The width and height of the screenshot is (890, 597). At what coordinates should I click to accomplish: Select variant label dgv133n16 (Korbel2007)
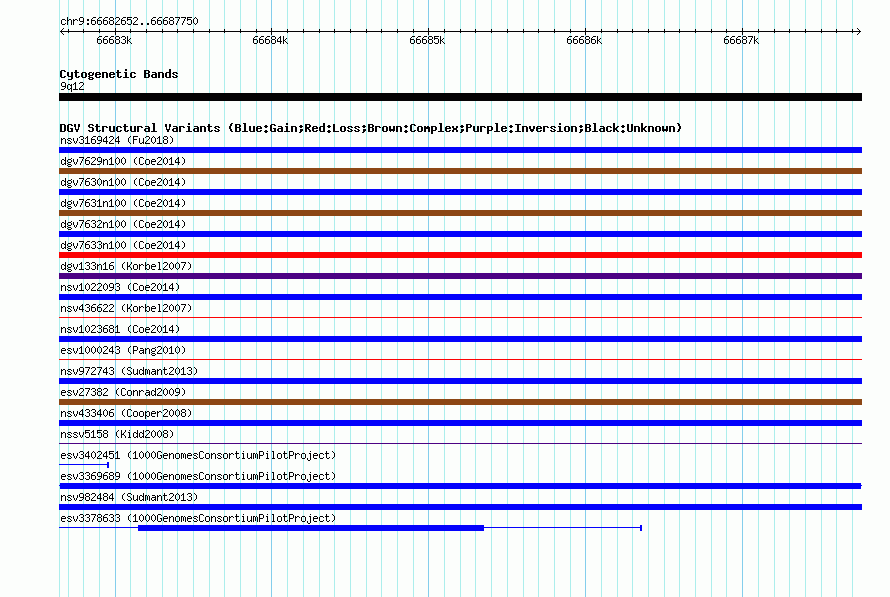coord(126,266)
